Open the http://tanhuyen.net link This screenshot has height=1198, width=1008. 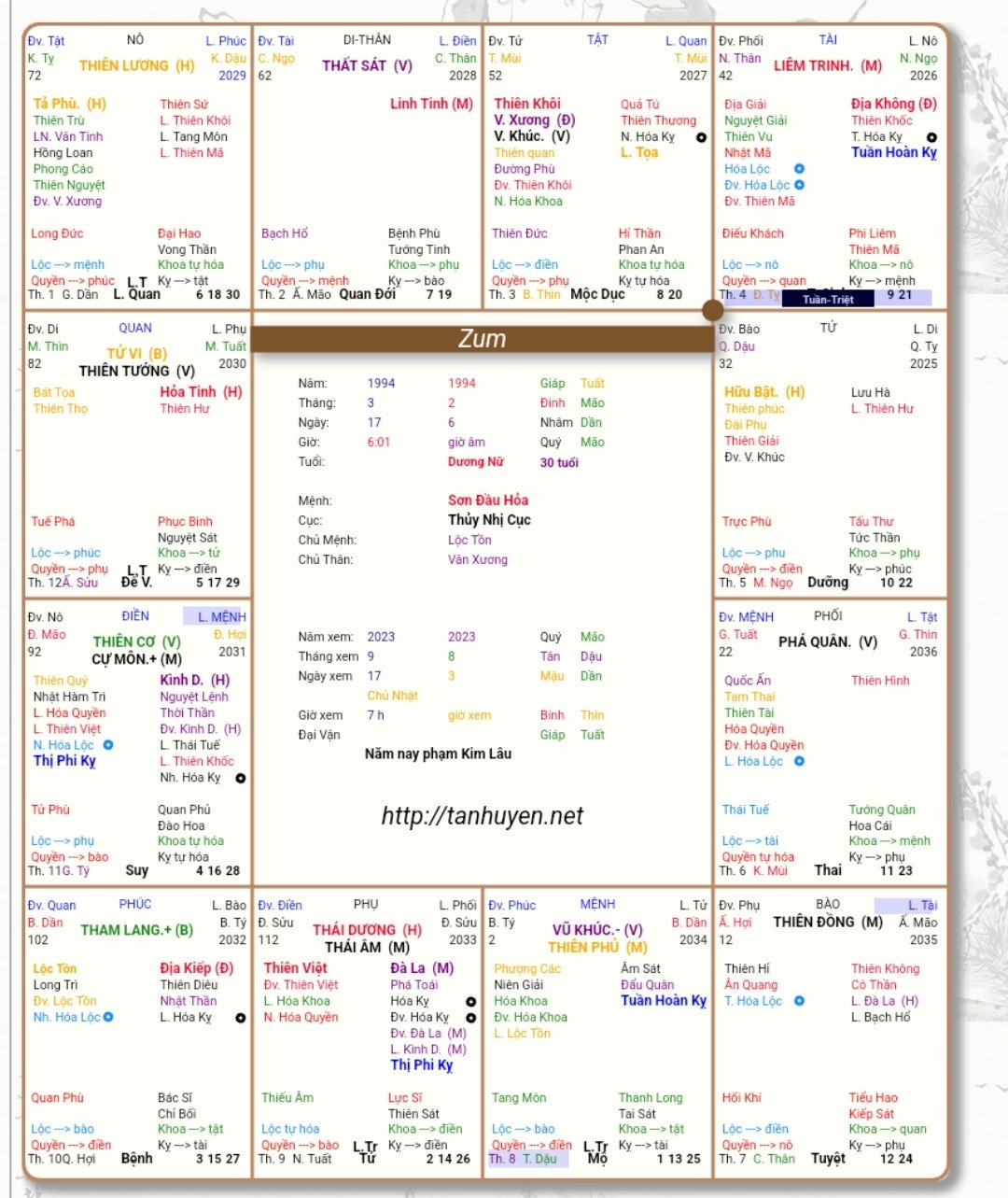pos(482,816)
